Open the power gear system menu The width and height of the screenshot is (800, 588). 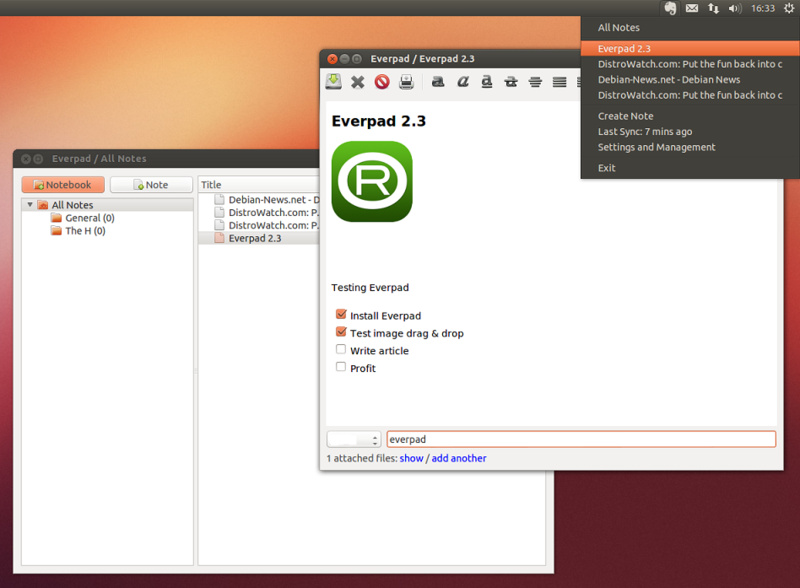(789, 8)
